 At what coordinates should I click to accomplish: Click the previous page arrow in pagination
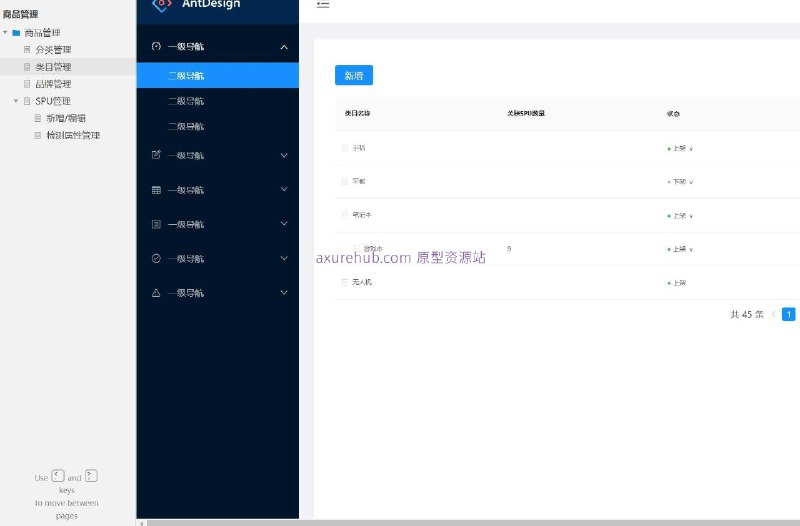click(x=773, y=314)
